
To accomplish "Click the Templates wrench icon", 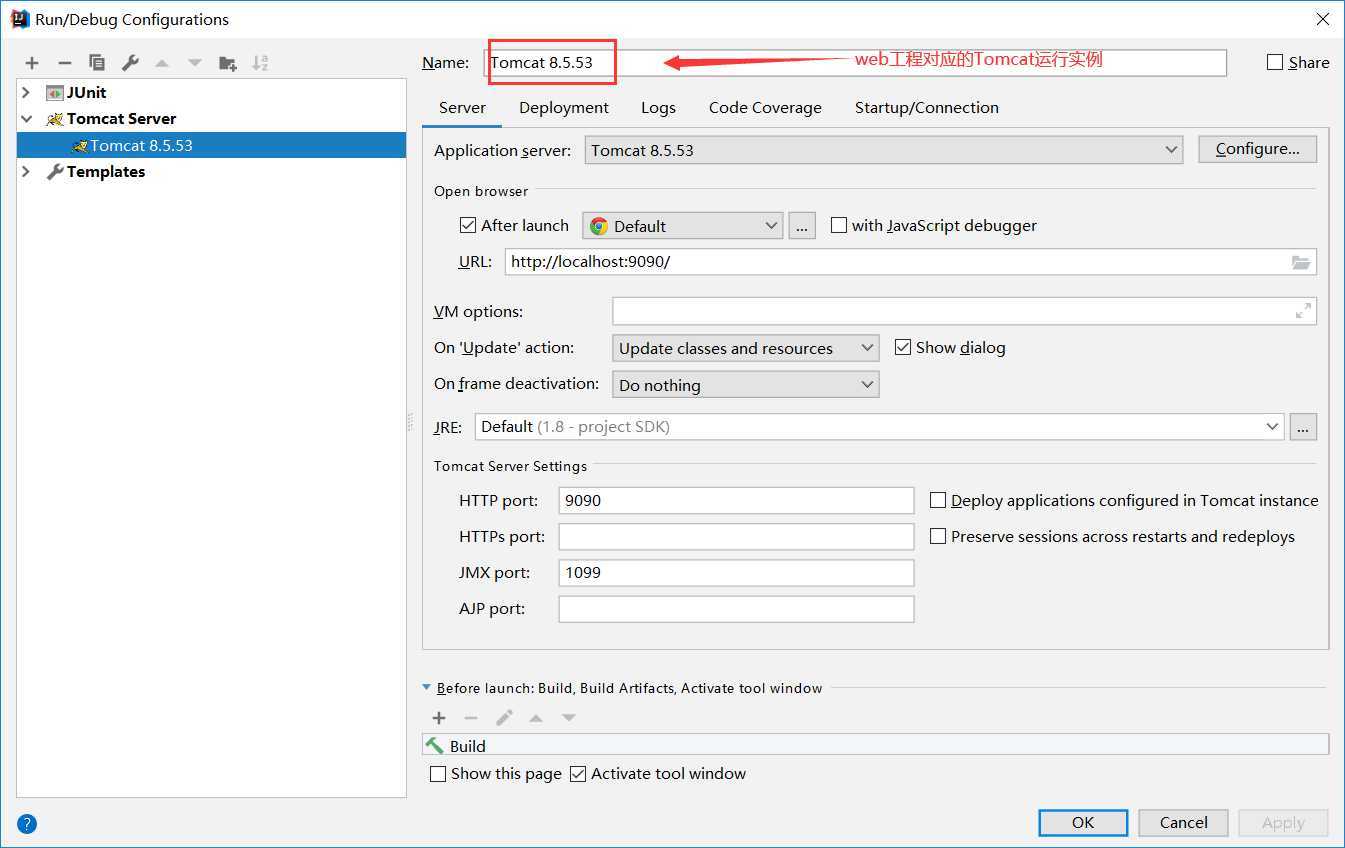I will (x=55, y=172).
